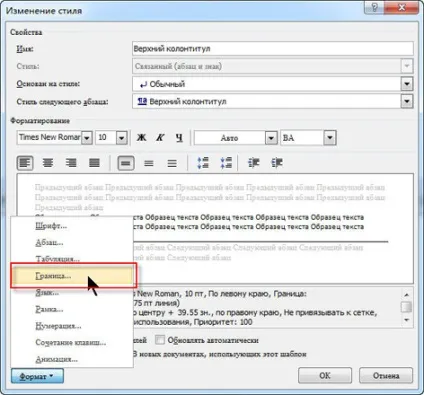This screenshot has width=424, height=395.
Task: Choose Табуляция... from the Format menu
Action: [x=72, y=259]
